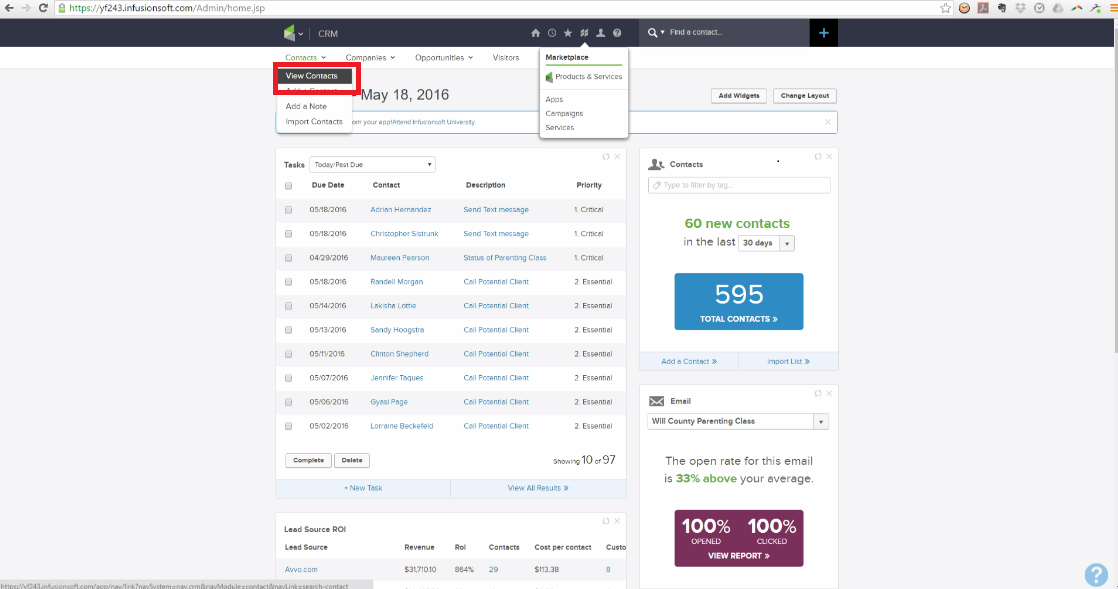Close the Lead Source ROI widget
Viewport: 1118px width, 589px height.
point(617,521)
